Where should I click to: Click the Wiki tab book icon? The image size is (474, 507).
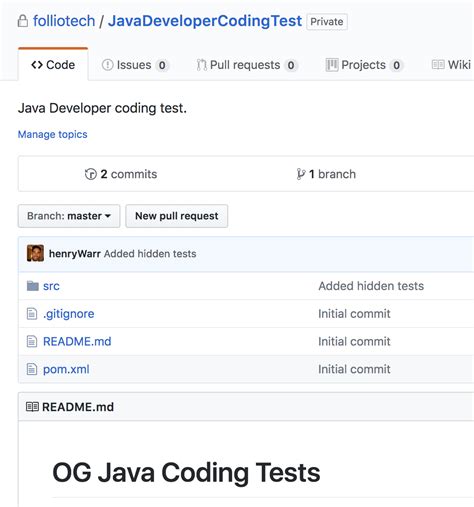tap(438, 65)
